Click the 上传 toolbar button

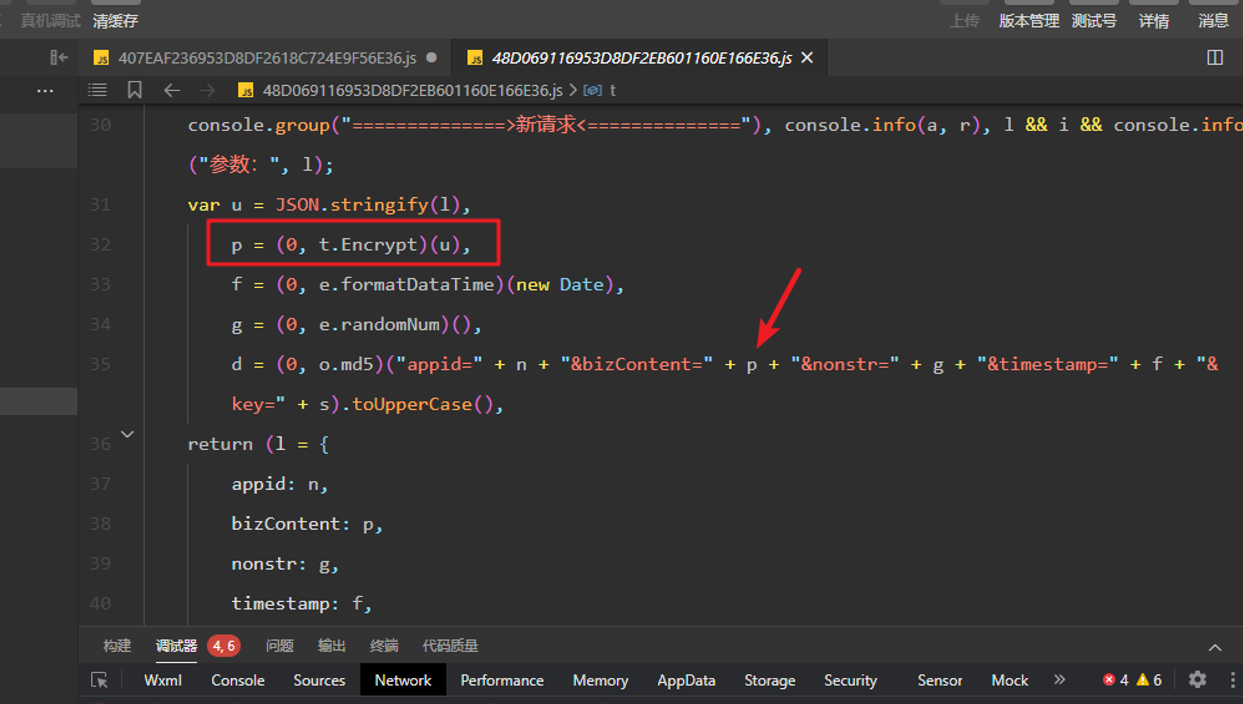point(964,21)
